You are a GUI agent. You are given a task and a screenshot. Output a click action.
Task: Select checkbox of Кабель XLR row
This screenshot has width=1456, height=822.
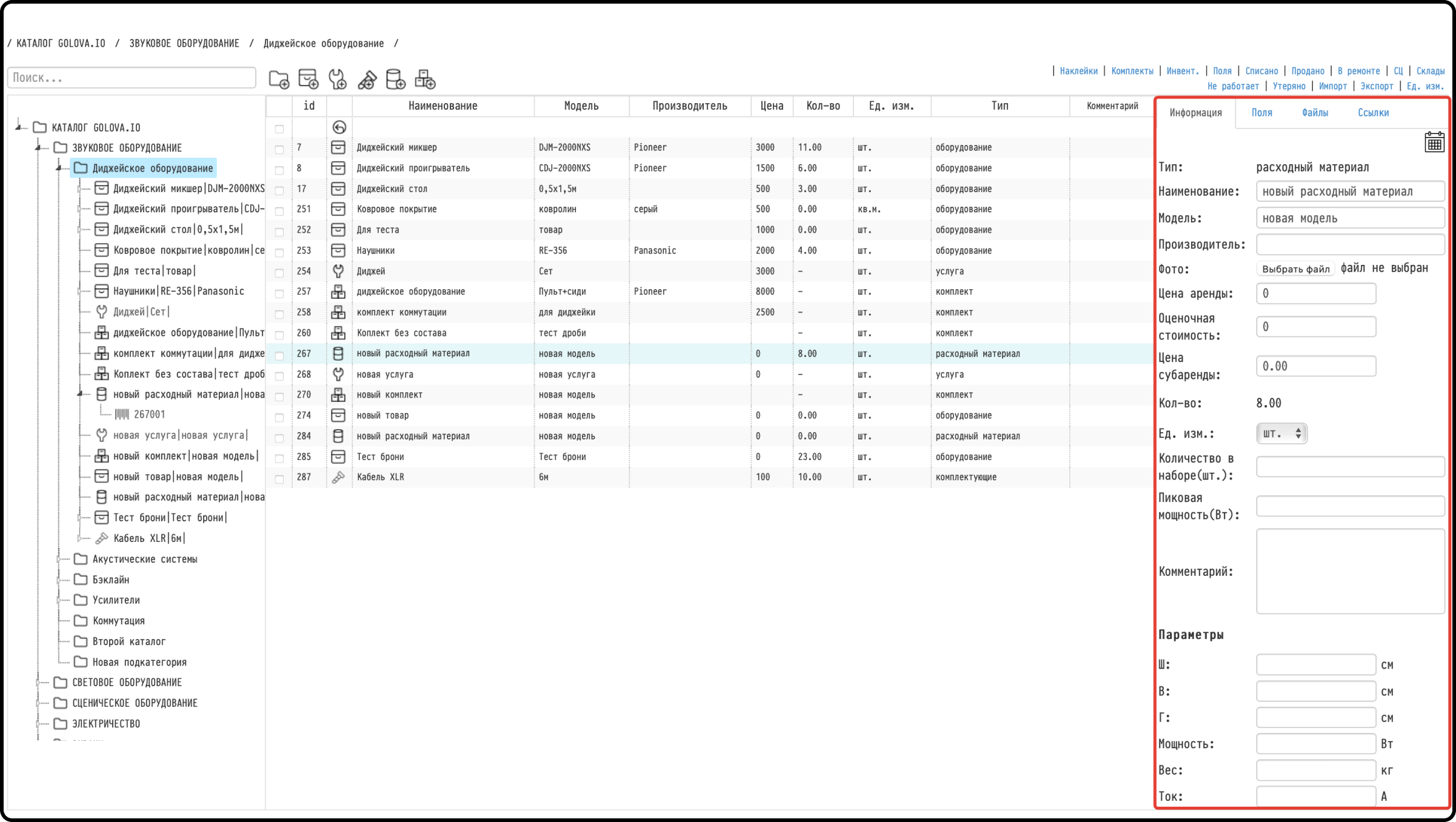pyautogui.click(x=279, y=479)
